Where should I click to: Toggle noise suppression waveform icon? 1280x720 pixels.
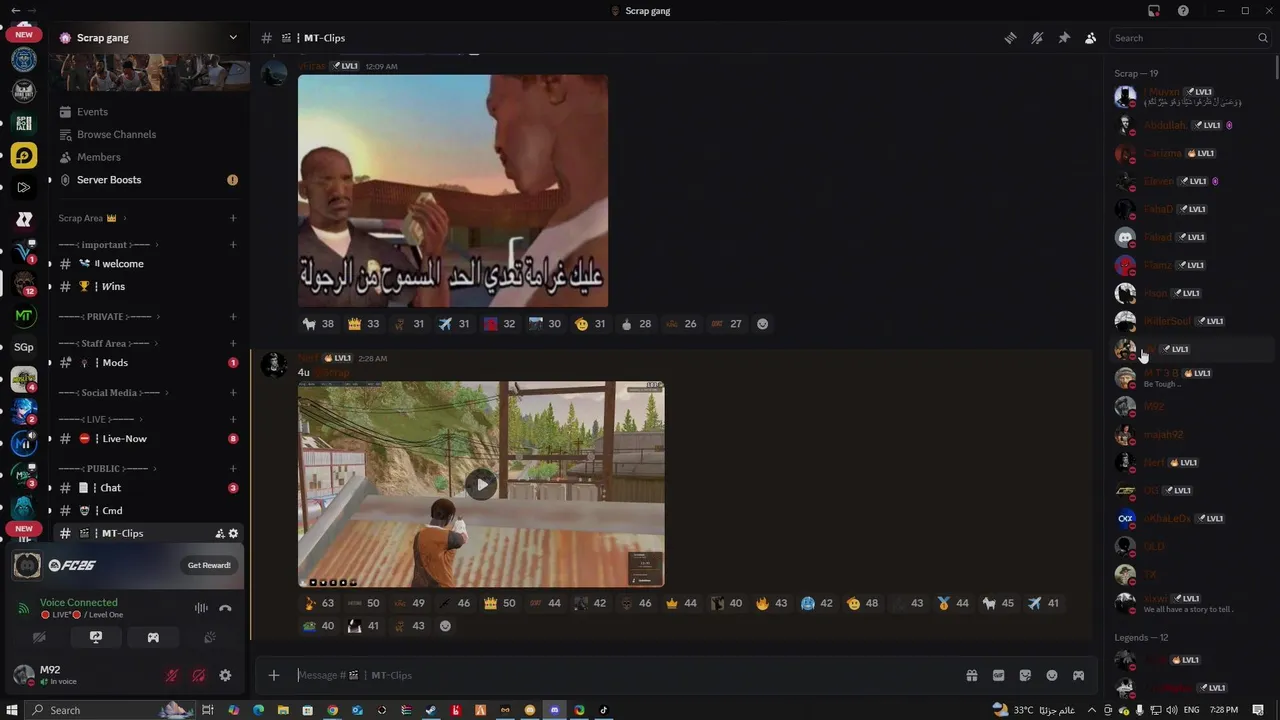[x=201, y=608]
